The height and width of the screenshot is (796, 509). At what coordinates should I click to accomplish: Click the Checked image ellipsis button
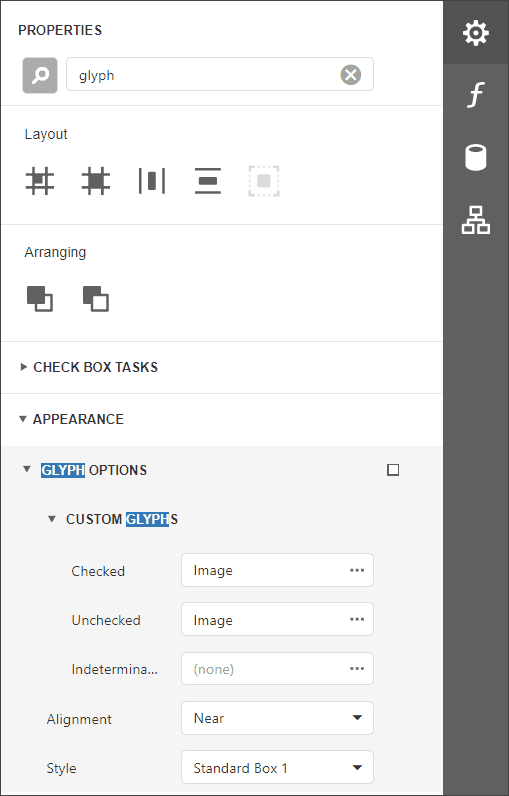pyautogui.click(x=357, y=570)
